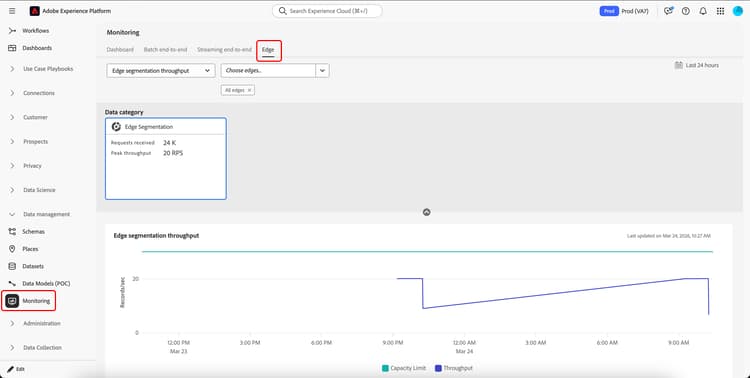Open the Choose edges dropdown arrow
This screenshot has height=378, width=750.
click(x=322, y=70)
